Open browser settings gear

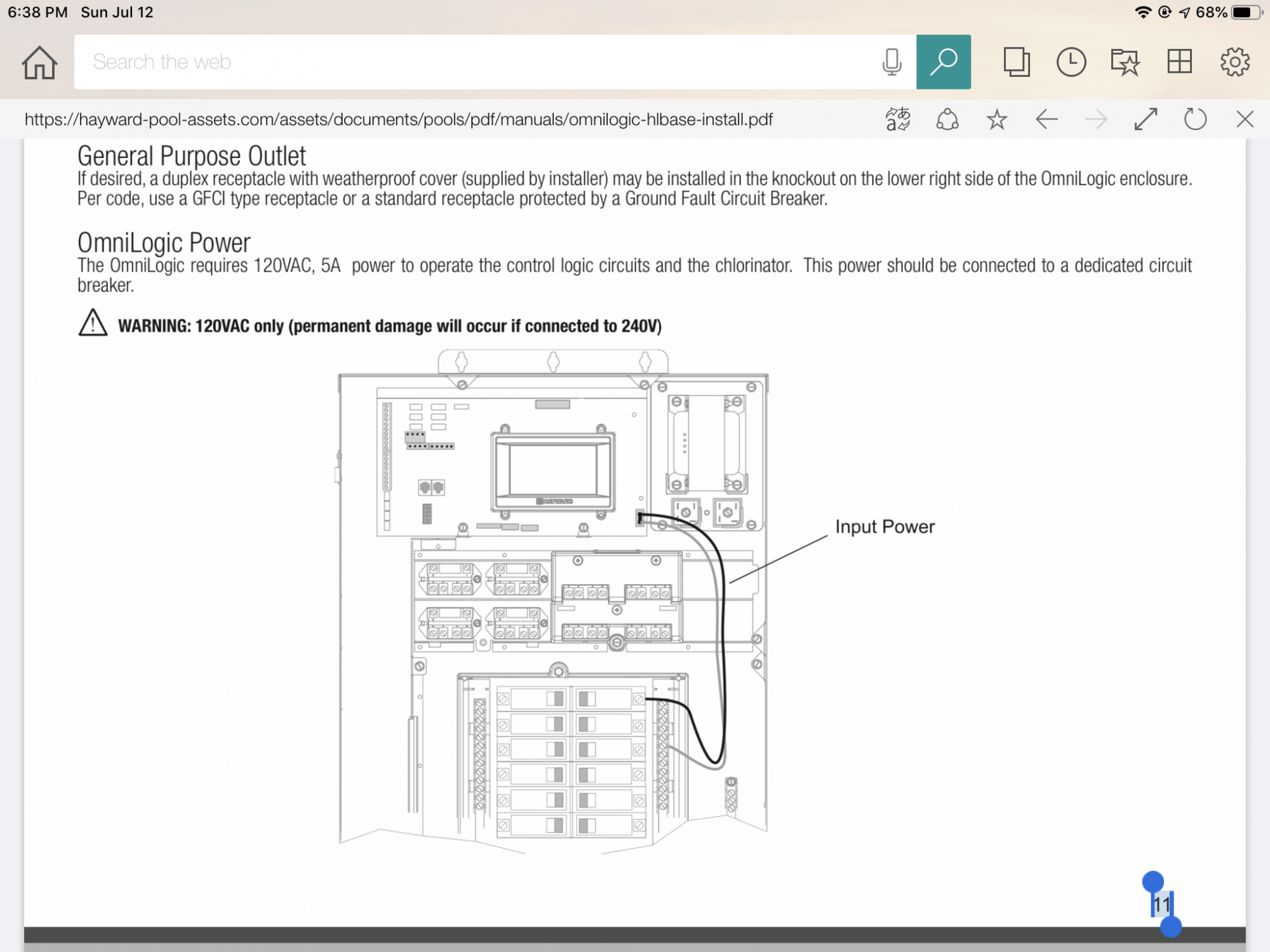(1234, 62)
